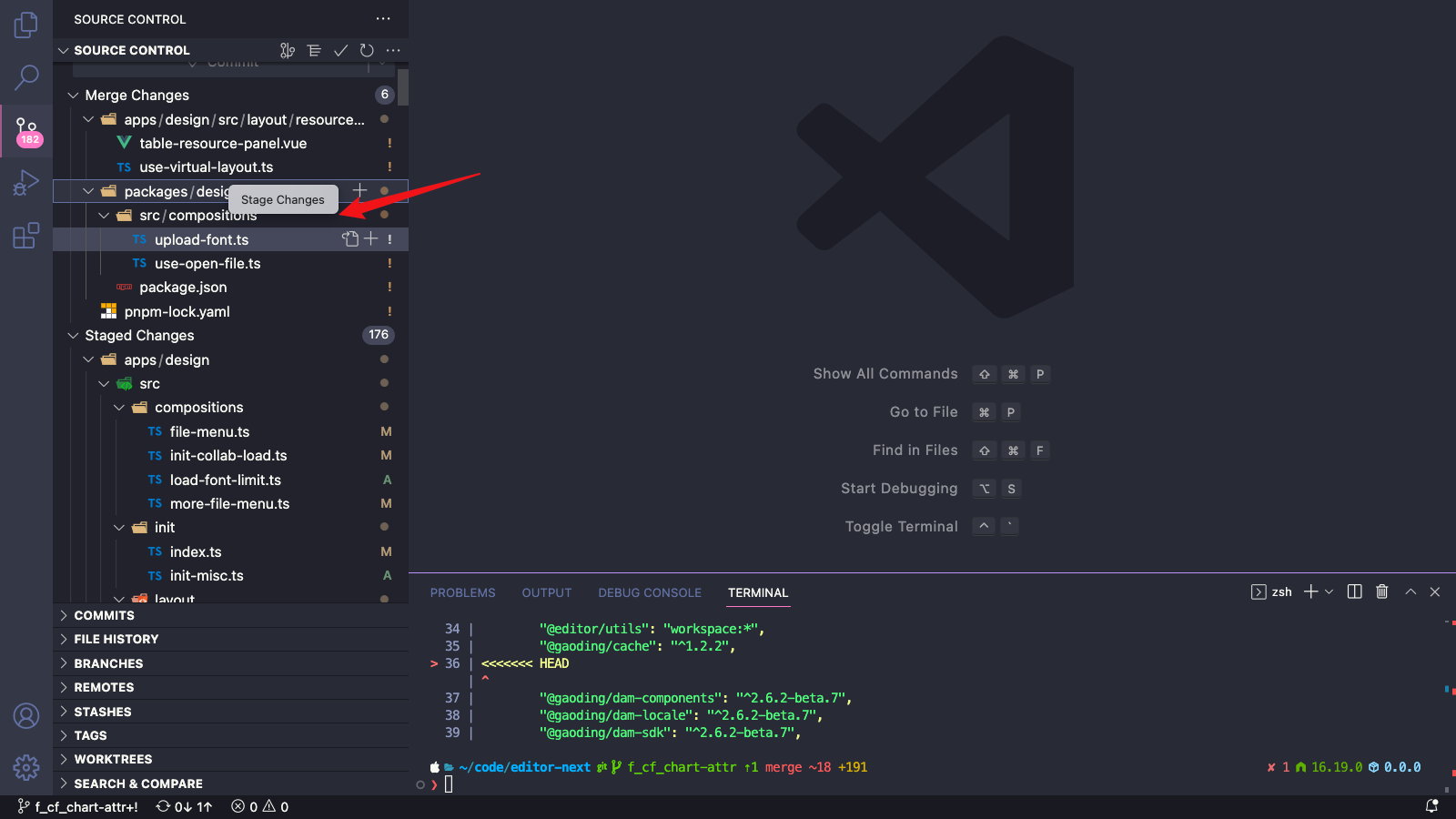Open Source Control view with 182 badge
This screenshot has height=819, width=1456.
26,130
